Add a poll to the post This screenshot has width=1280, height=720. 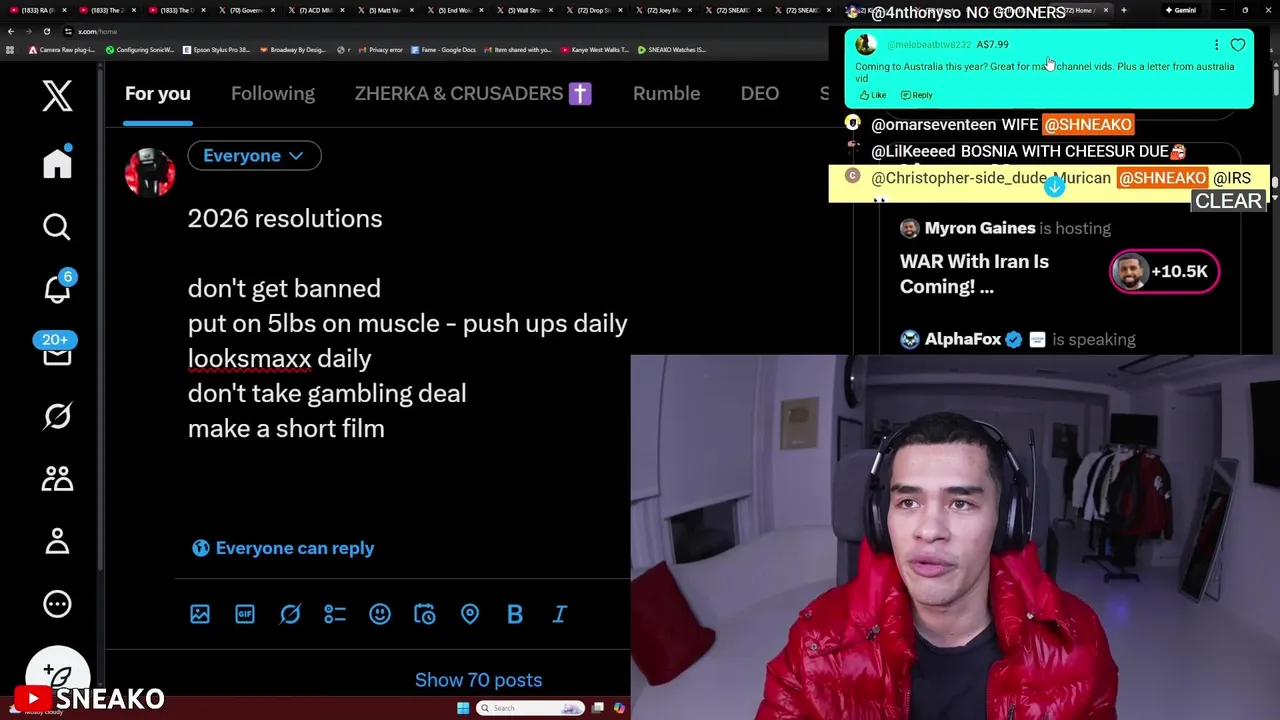(335, 614)
